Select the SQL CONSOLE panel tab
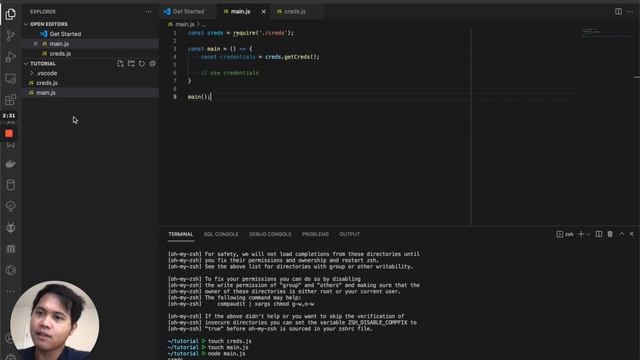The width and height of the screenshot is (640, 360). click(221, 234)
